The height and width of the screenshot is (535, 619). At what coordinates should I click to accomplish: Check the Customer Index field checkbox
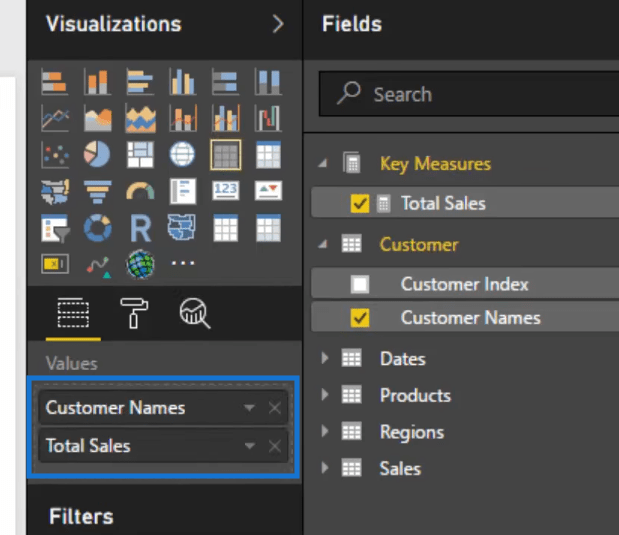[360, 285]
